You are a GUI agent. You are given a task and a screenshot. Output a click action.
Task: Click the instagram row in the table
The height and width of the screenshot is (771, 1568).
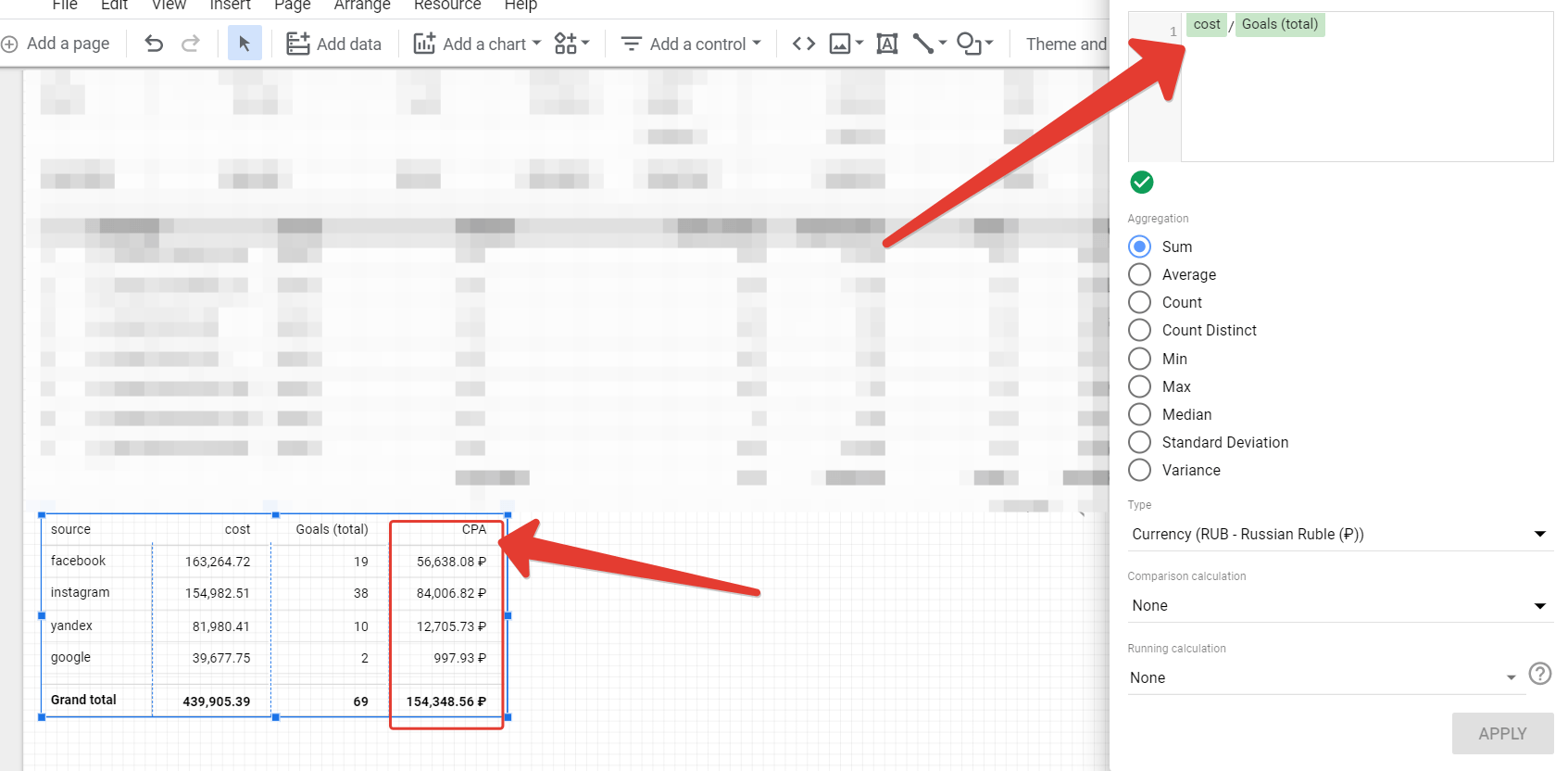pyautogui.click(x=274, y=593)
